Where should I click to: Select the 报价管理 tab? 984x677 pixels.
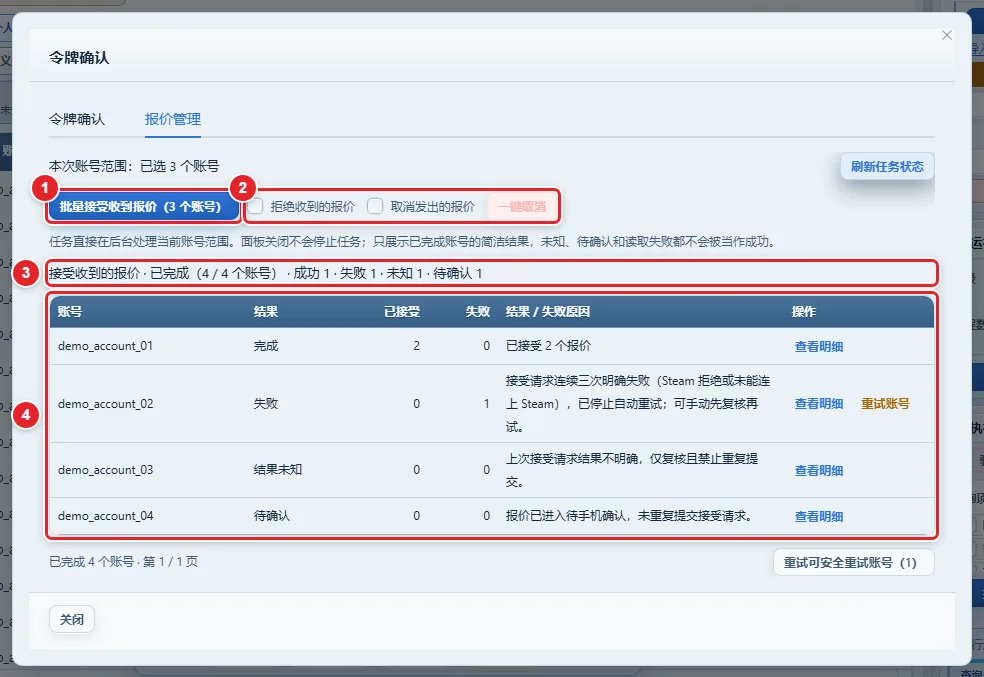[x=173, y=119]
